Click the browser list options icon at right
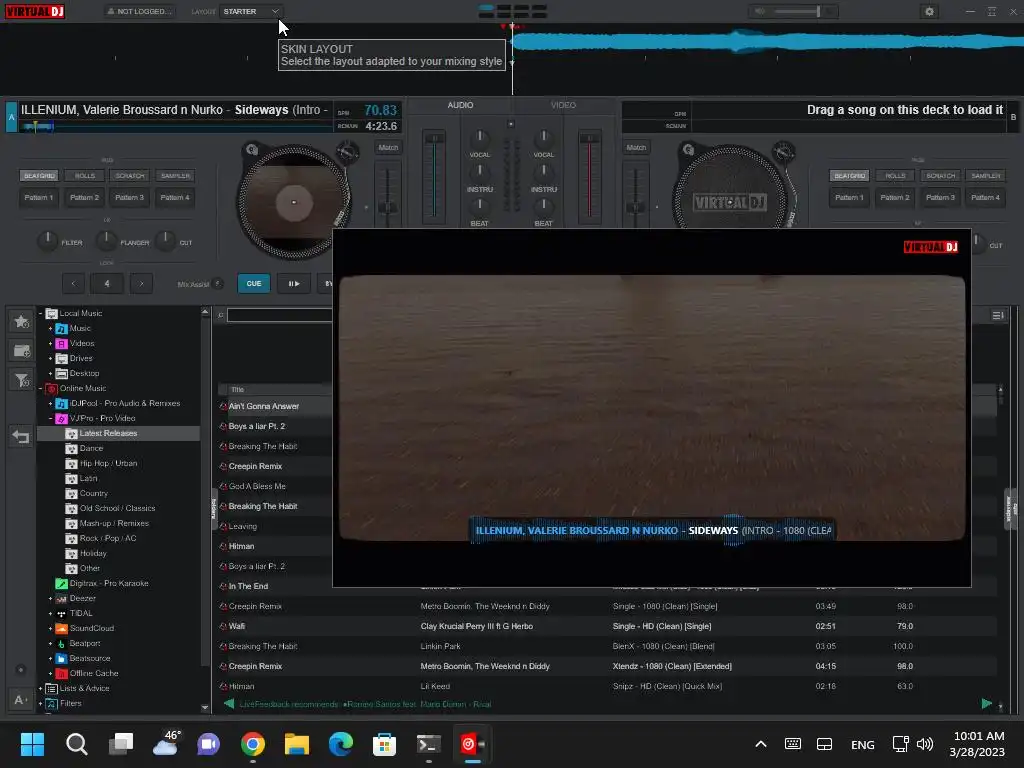 pos(998,315)
